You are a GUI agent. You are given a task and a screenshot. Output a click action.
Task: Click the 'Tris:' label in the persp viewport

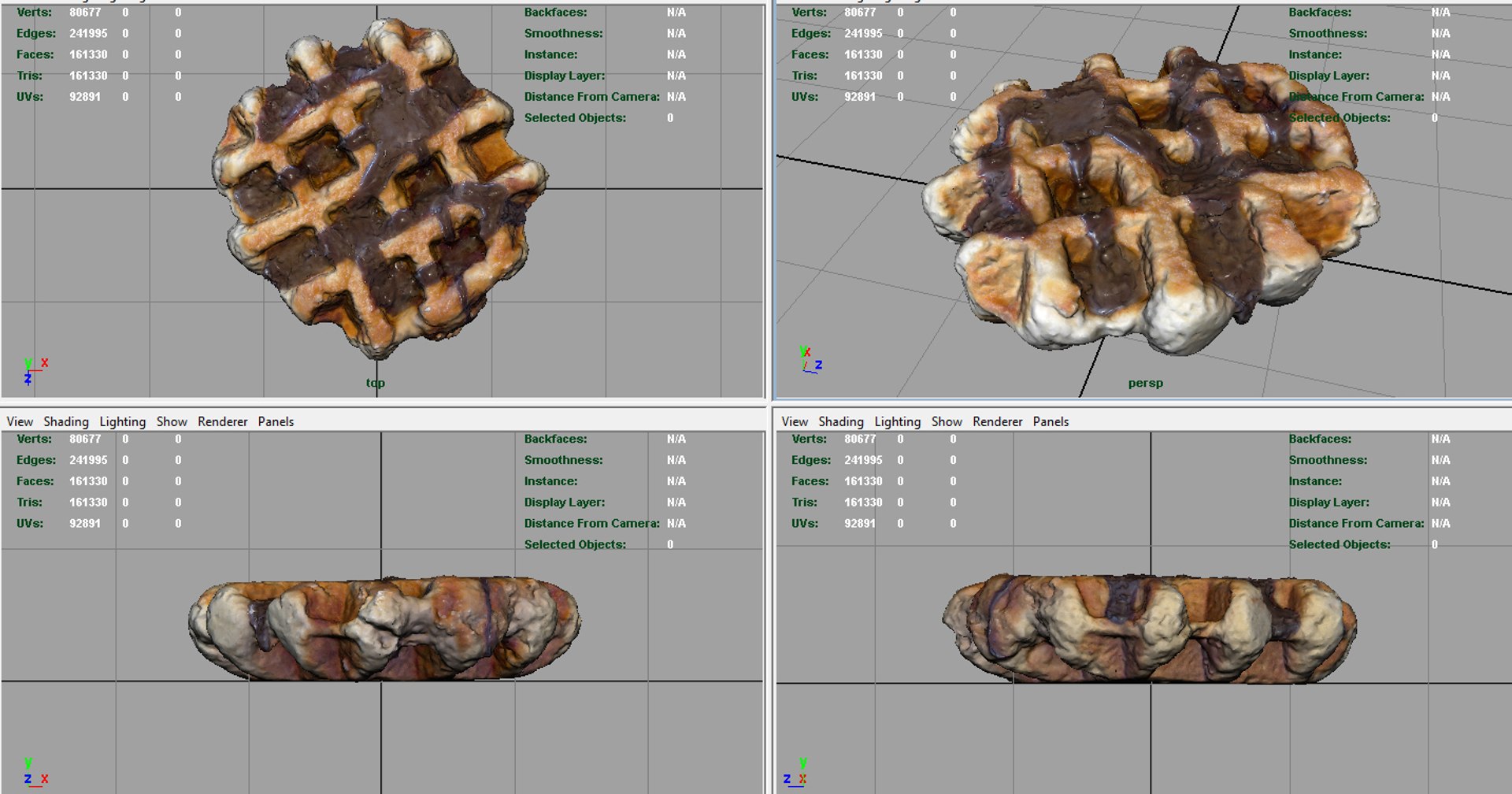(x=804, y=76)
